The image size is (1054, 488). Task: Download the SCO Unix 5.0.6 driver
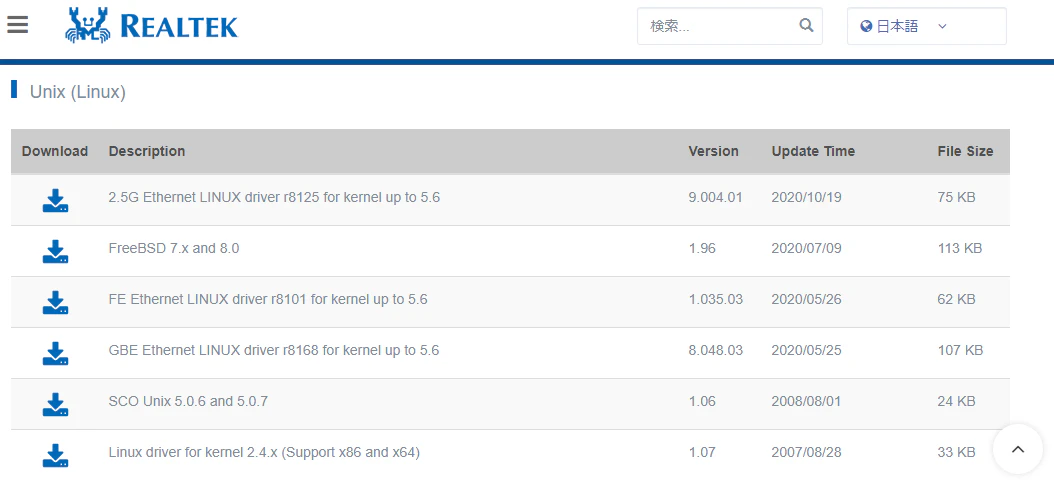[x=56, y=405]
